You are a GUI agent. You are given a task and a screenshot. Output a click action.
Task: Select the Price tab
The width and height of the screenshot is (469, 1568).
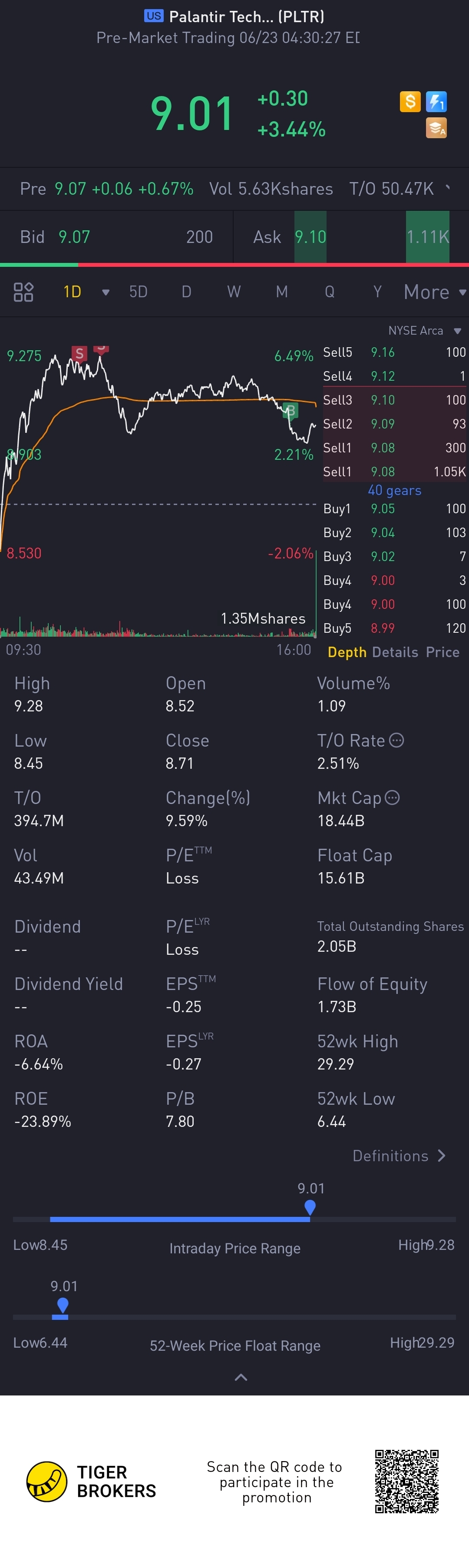442,652
